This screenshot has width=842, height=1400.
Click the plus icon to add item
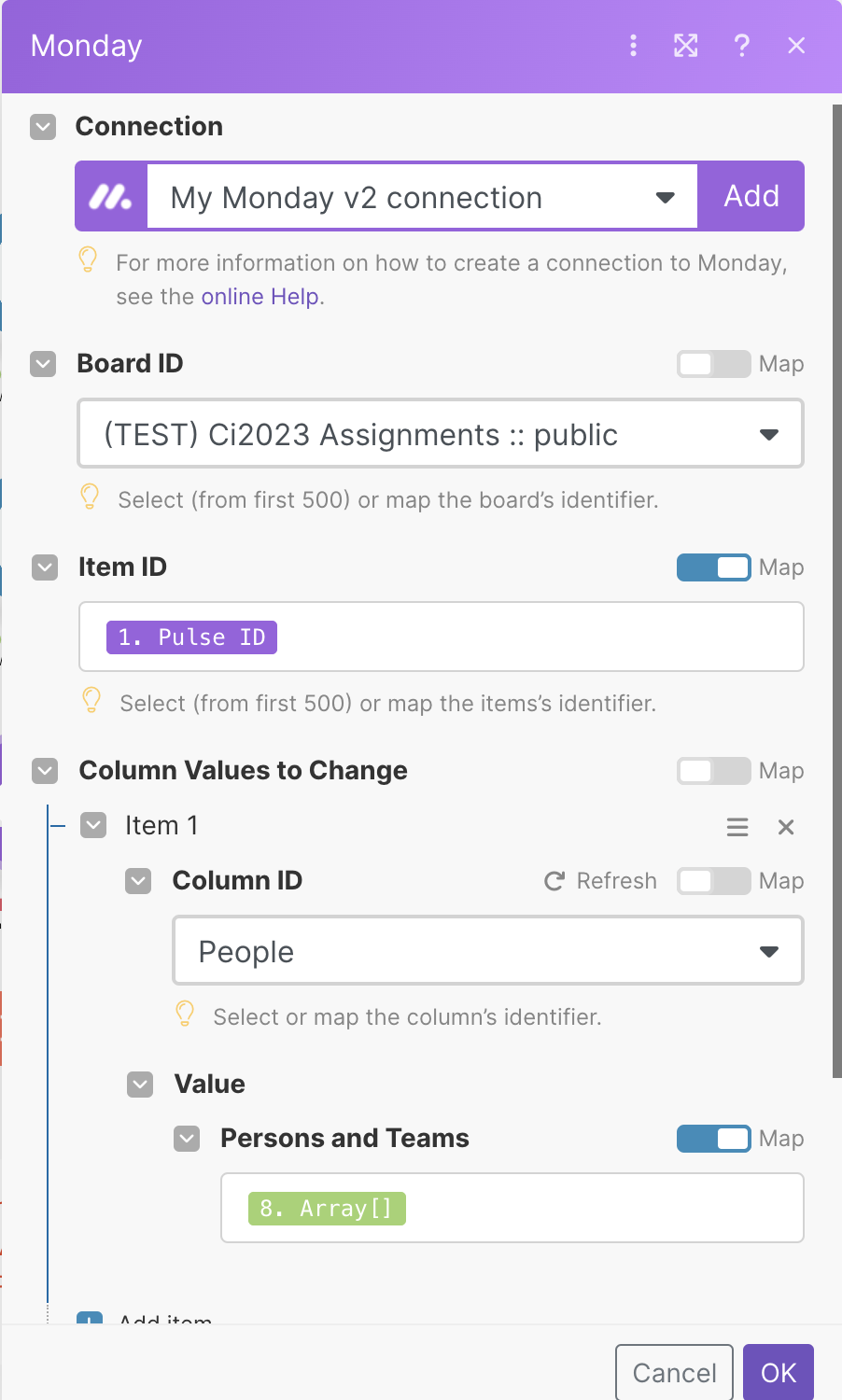coord(90,1318)
